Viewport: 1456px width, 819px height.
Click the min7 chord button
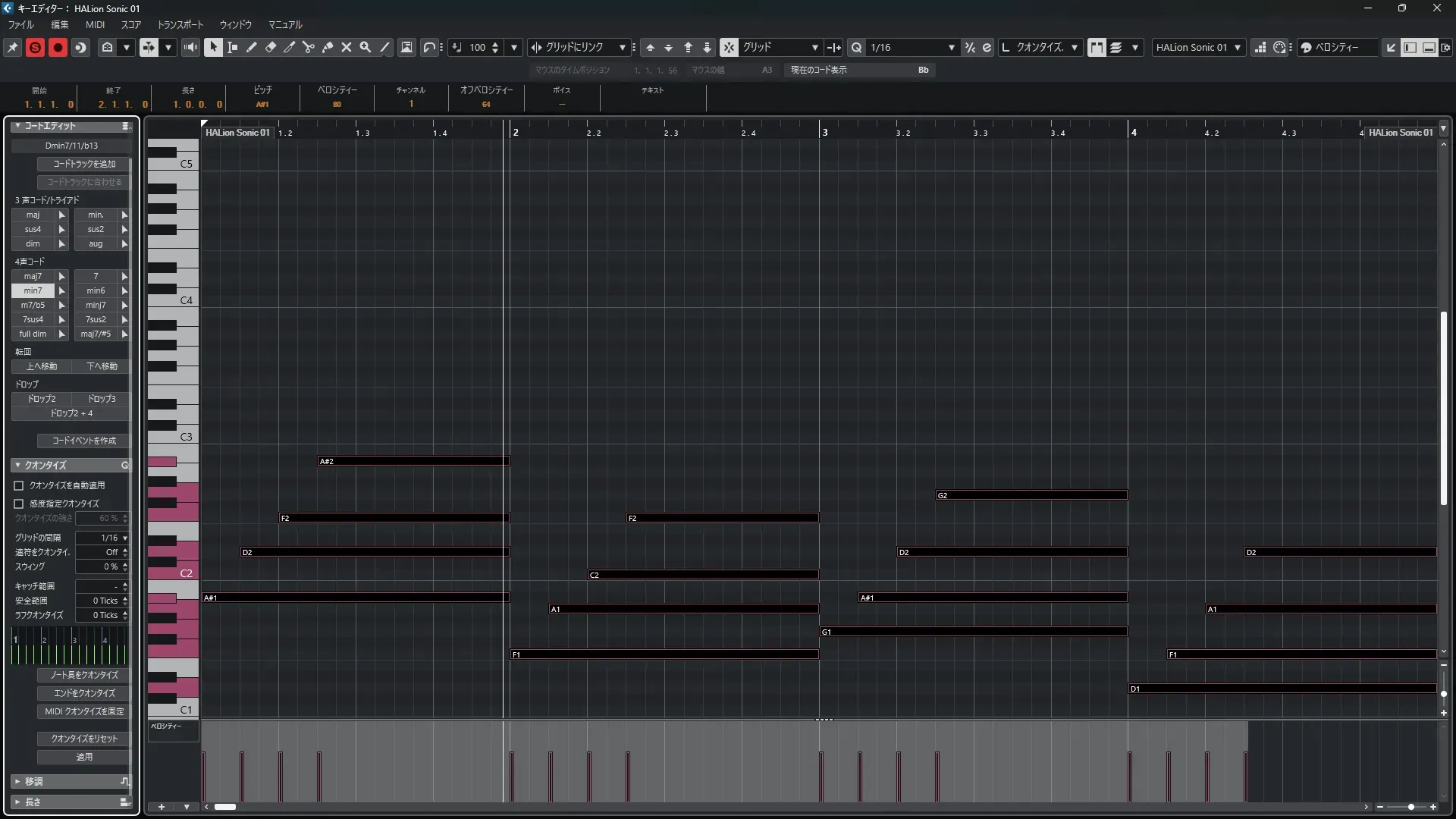tap(33, 290)
